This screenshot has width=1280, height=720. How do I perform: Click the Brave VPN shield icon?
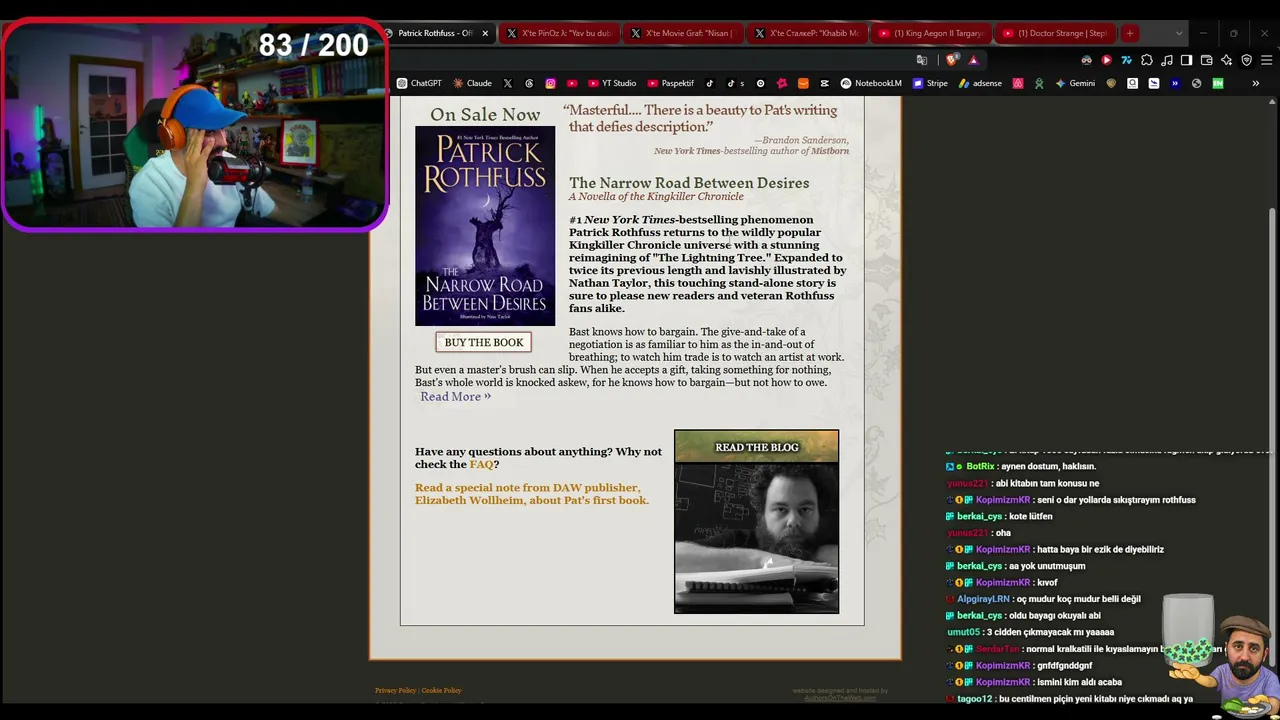(x=1246, y=60)
